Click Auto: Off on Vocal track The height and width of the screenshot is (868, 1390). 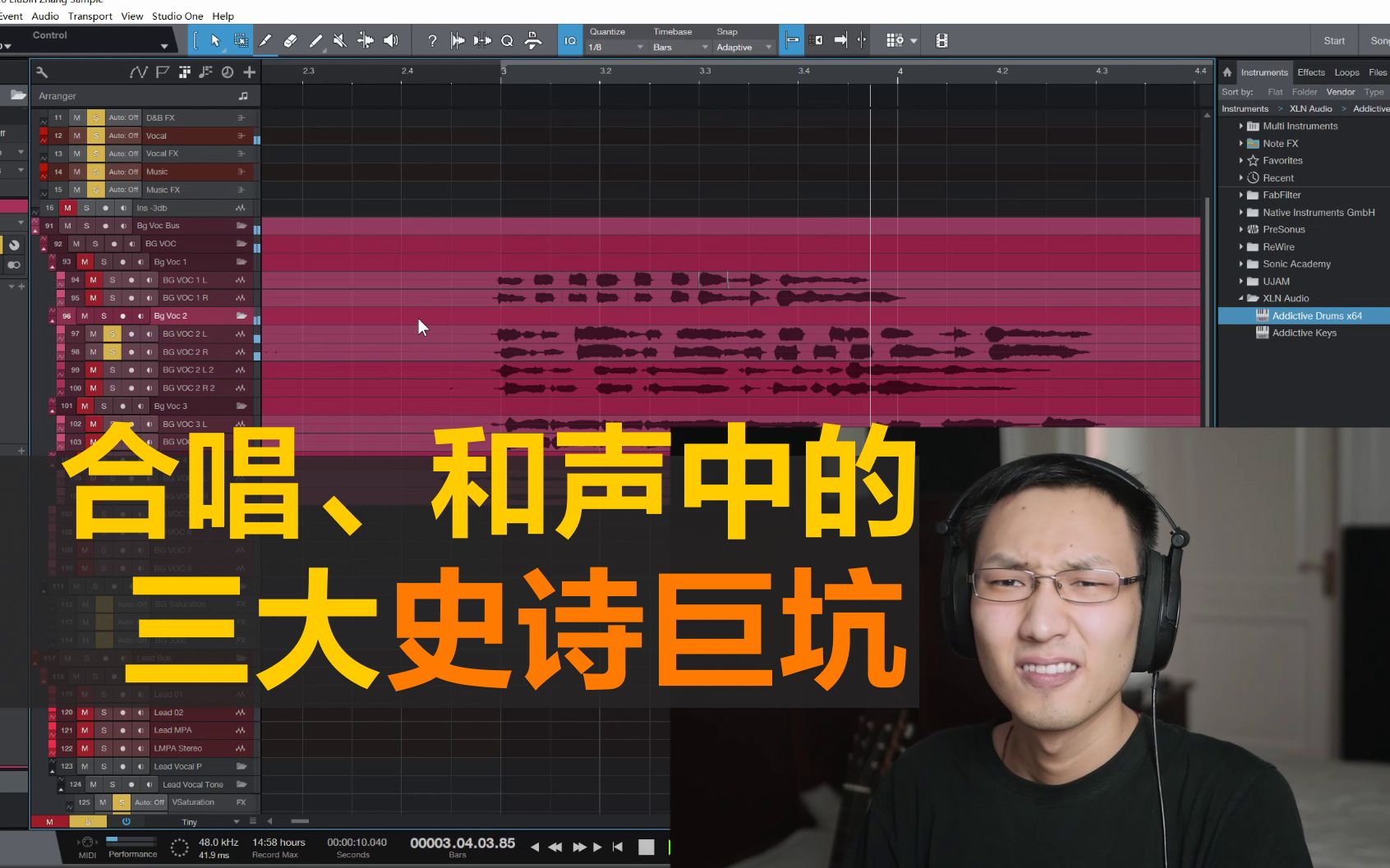point(123,135)
